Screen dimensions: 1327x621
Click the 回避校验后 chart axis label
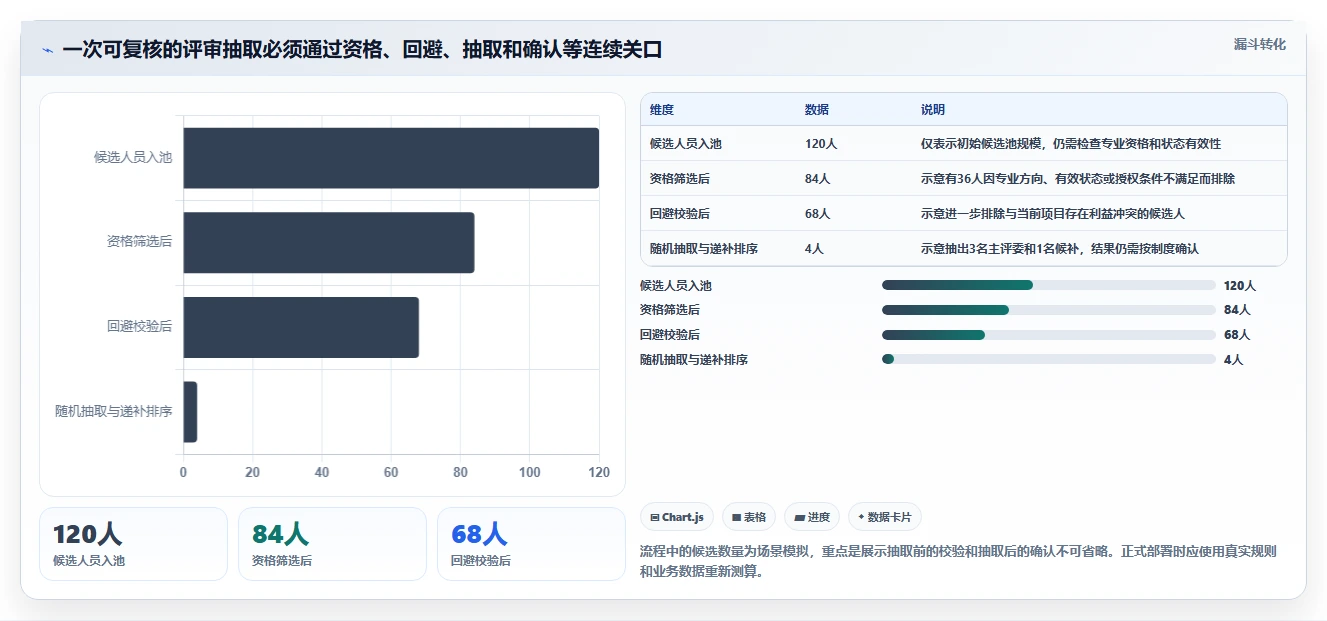[140, 326]
